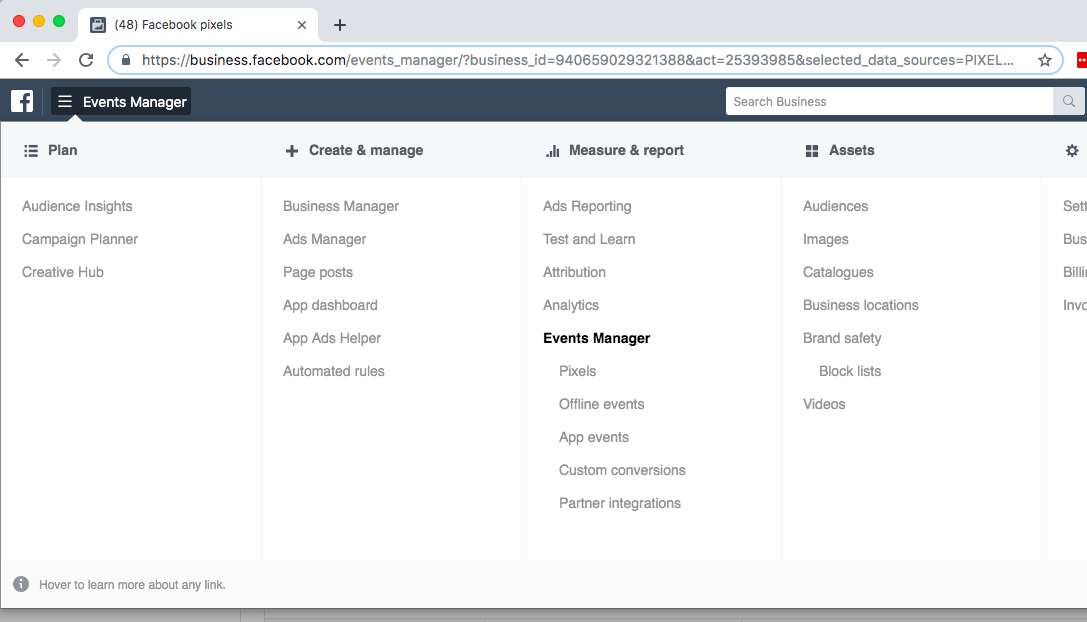
Task: Click the macOS green fullscreen button
Action: click(59, 21)
